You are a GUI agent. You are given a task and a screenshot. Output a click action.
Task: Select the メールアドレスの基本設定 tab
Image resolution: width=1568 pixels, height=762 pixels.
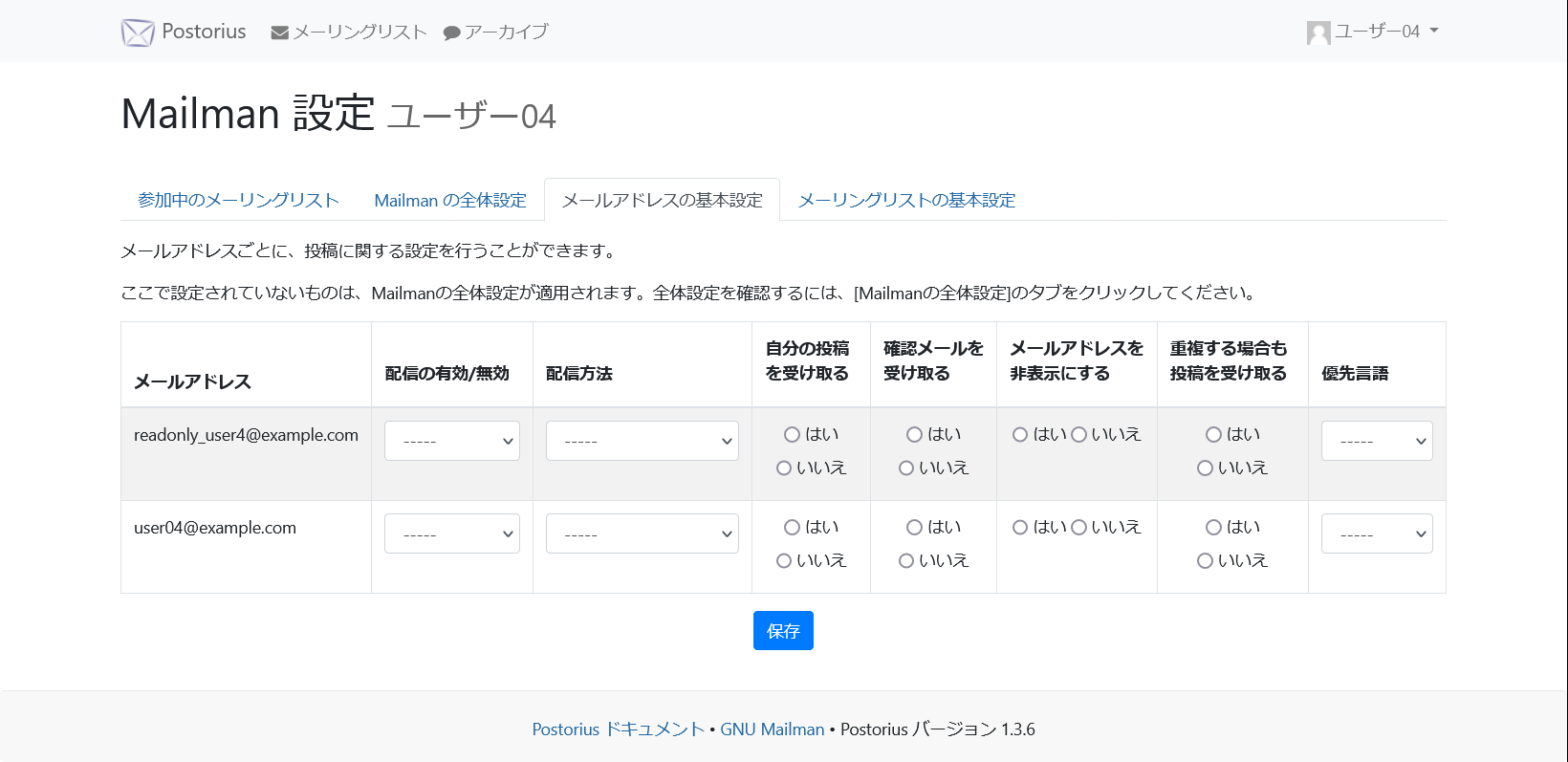[x=662, y=200]
